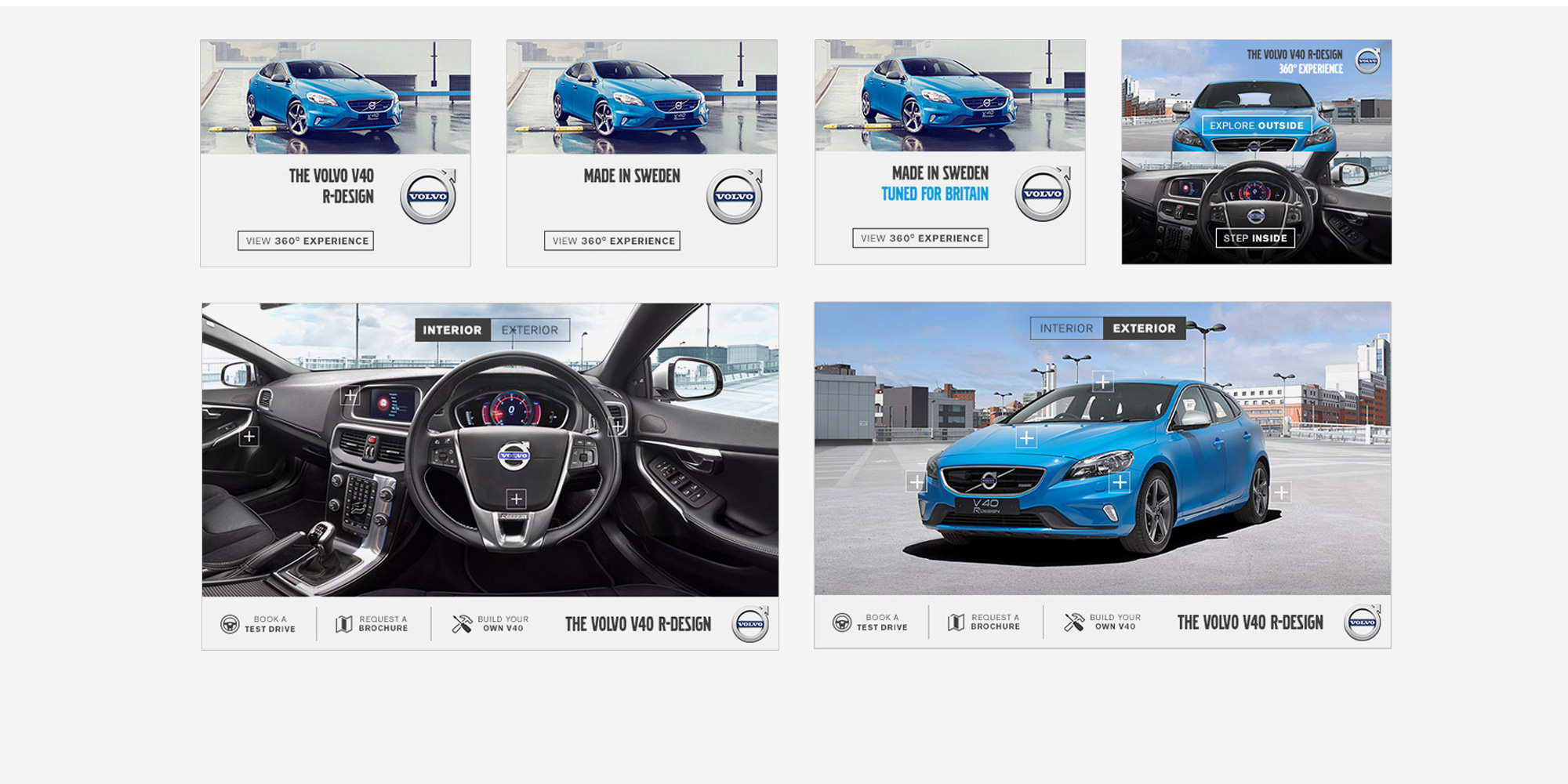1568x784 pixels.
Task: Click 'THE VOLVO V40 R-DESIGN' title in the interior panel's bar
Action: coord(638,624)
